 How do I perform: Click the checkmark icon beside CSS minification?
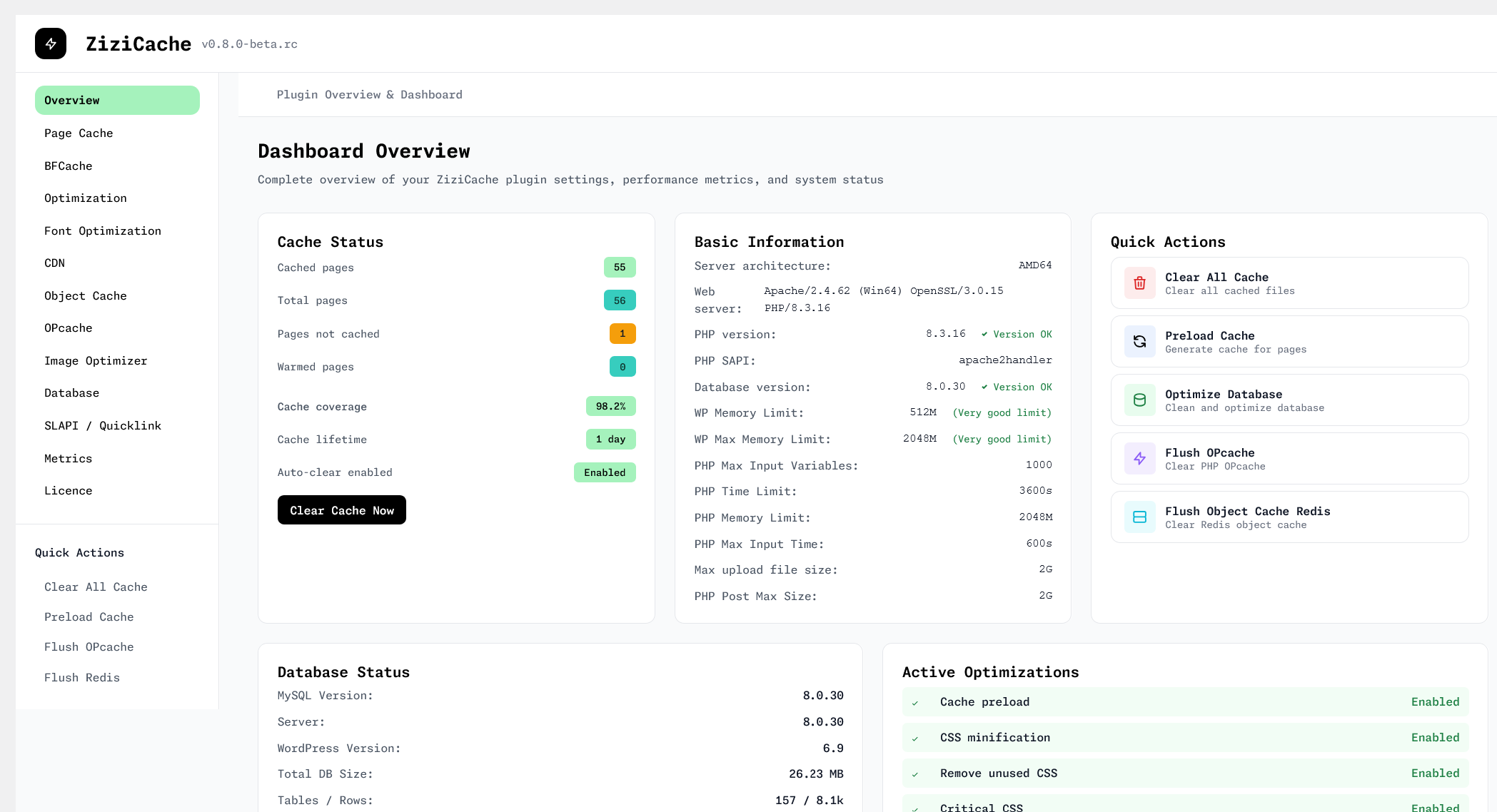point(914,739)
